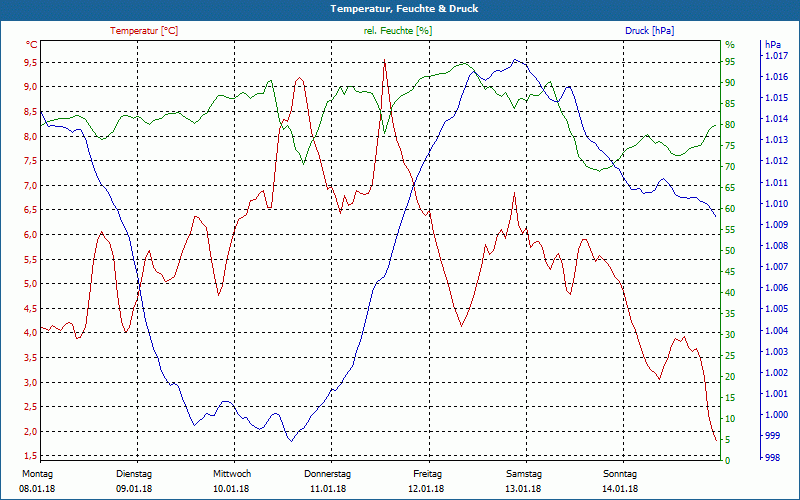The width and height of the screenshot is (800, 500).
Task: Click the '20' humidity axis value
Action: tap(730, 377)
